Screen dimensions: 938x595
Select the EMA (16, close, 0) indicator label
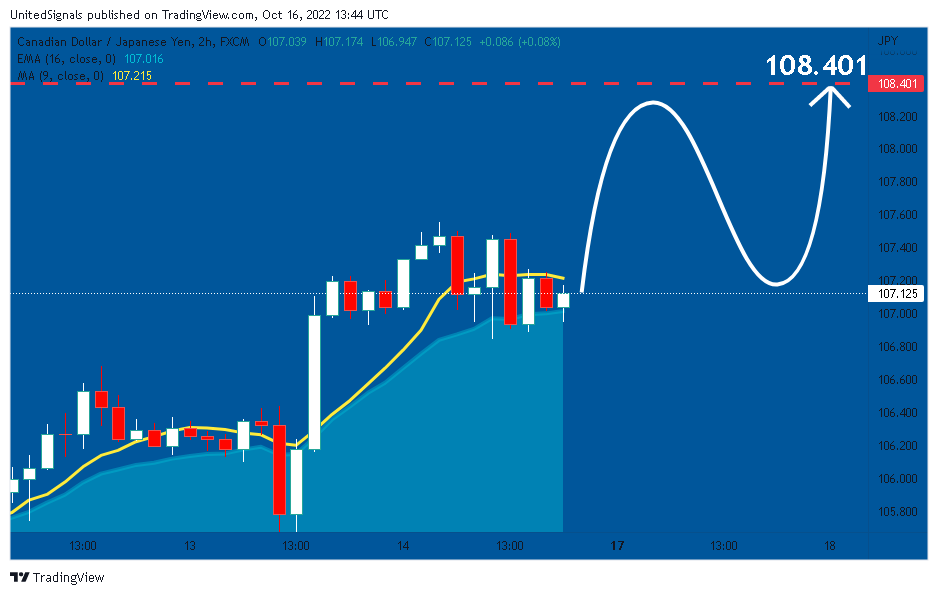point(66,59)
